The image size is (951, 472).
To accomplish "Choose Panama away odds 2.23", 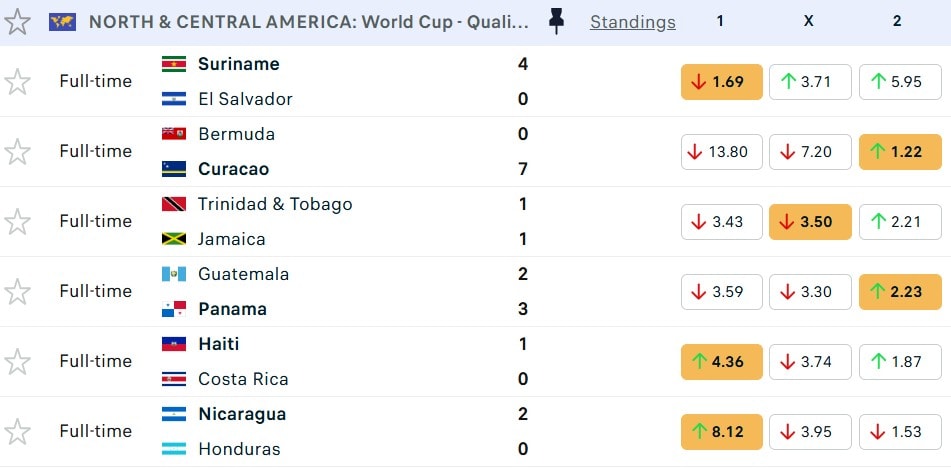I will (899, 292).
